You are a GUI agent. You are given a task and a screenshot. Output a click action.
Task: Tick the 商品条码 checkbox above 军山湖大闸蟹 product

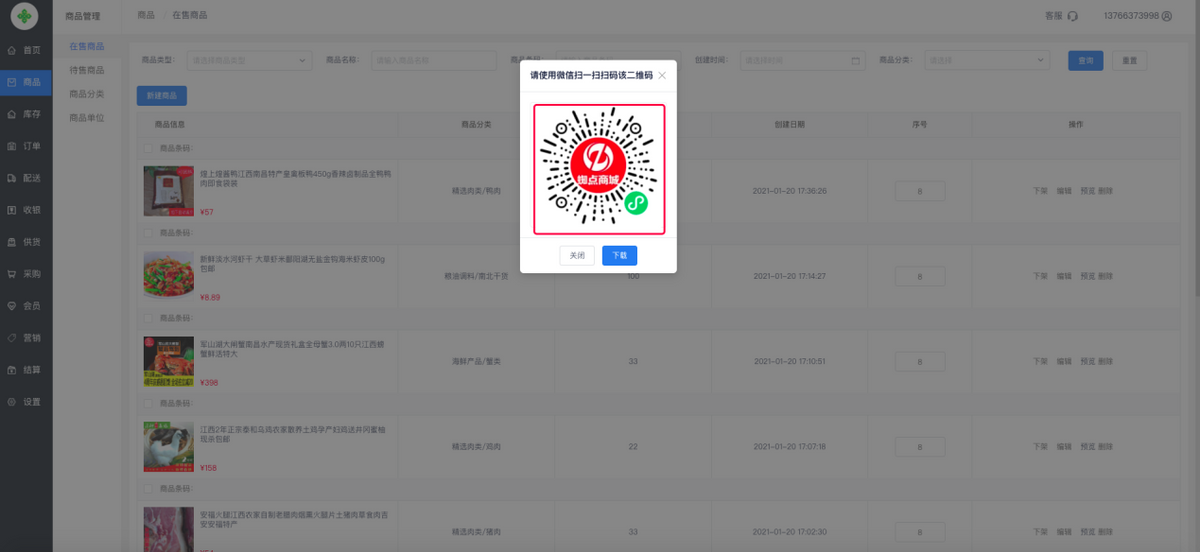148,318
